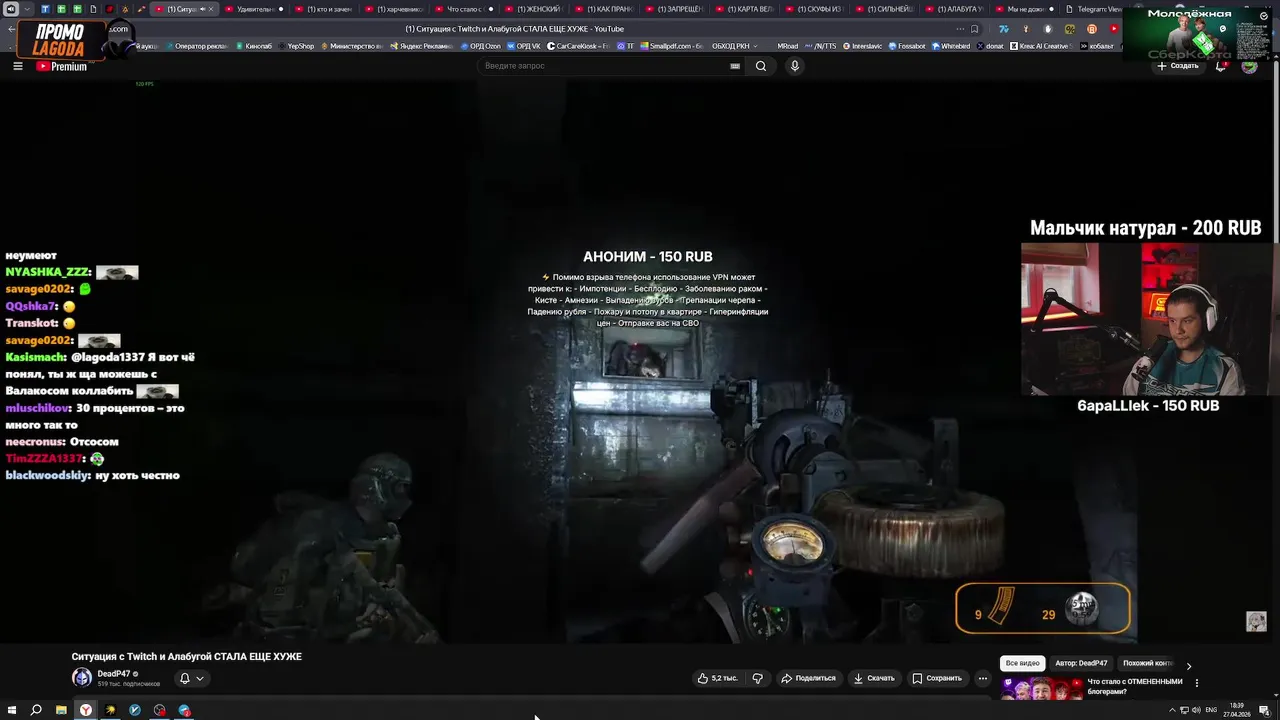Open YouTube notifications bell at top right

(x=1221, y=66)
